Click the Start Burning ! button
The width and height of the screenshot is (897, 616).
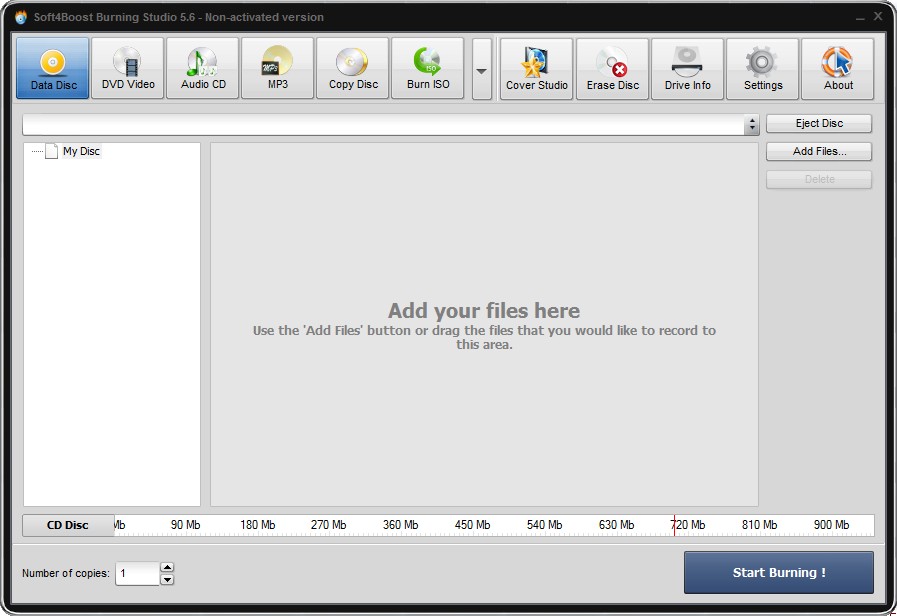(x=779, y=573)
